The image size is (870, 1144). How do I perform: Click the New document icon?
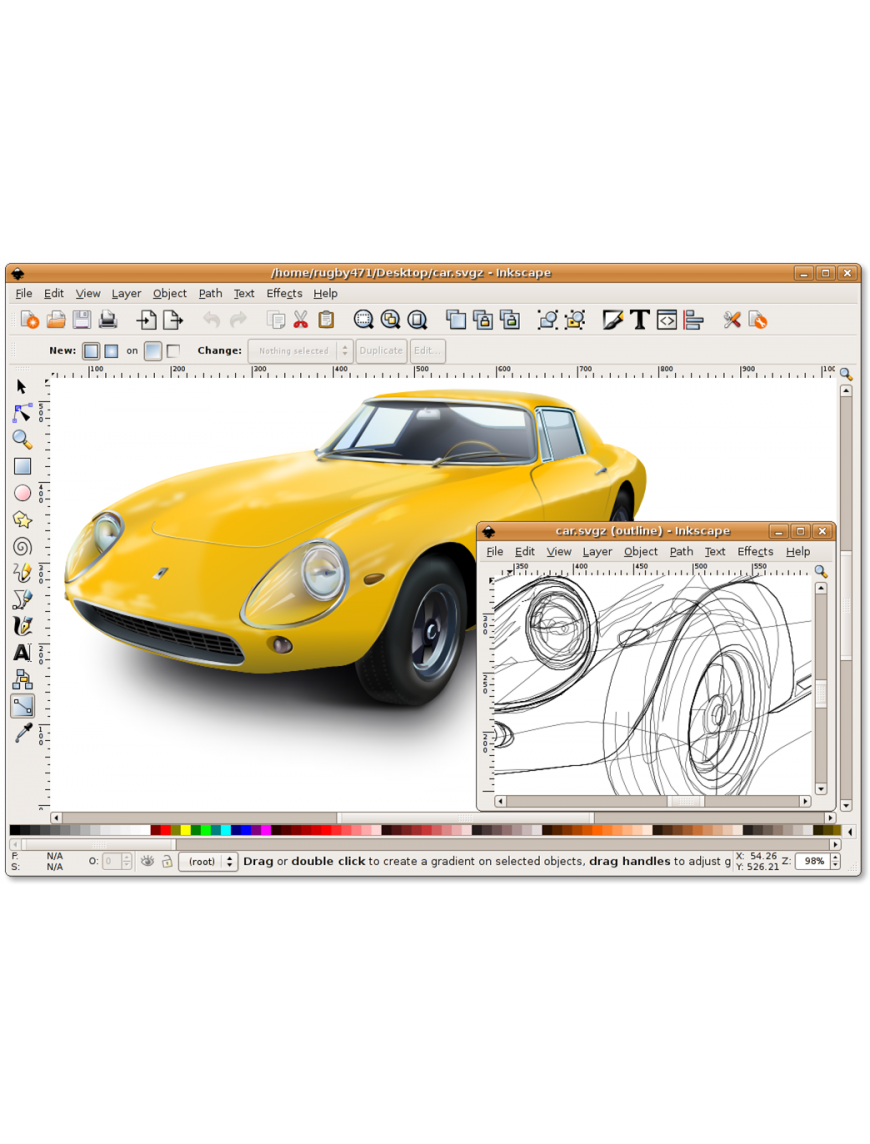point(30,320)
